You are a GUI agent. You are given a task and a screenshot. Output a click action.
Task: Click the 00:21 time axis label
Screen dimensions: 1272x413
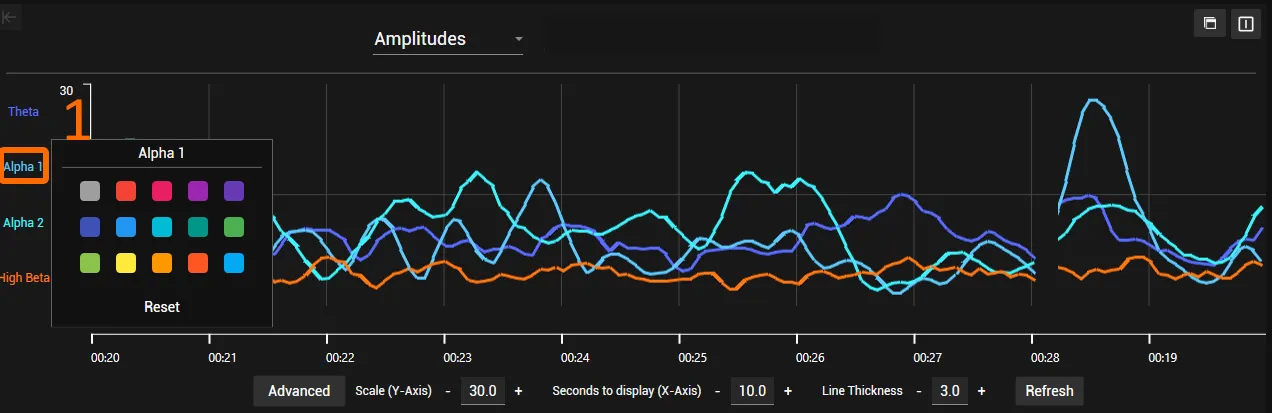click(x=222, y=357)
